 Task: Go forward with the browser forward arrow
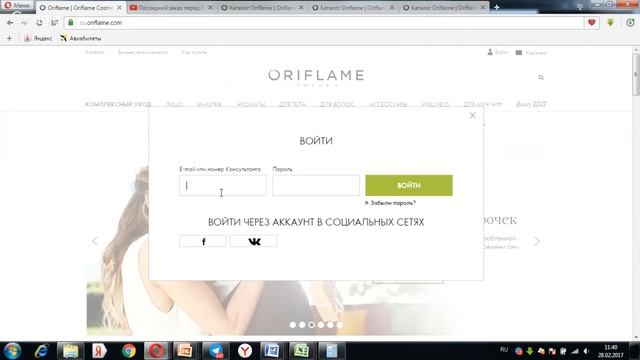24,23
